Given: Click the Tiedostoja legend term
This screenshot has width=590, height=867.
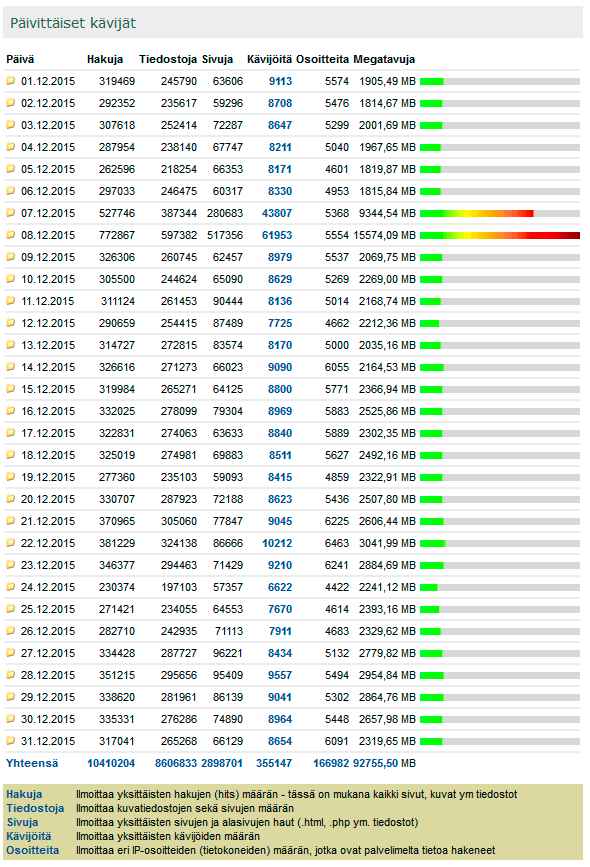Looking at the screenshot, I should [35, 808].
